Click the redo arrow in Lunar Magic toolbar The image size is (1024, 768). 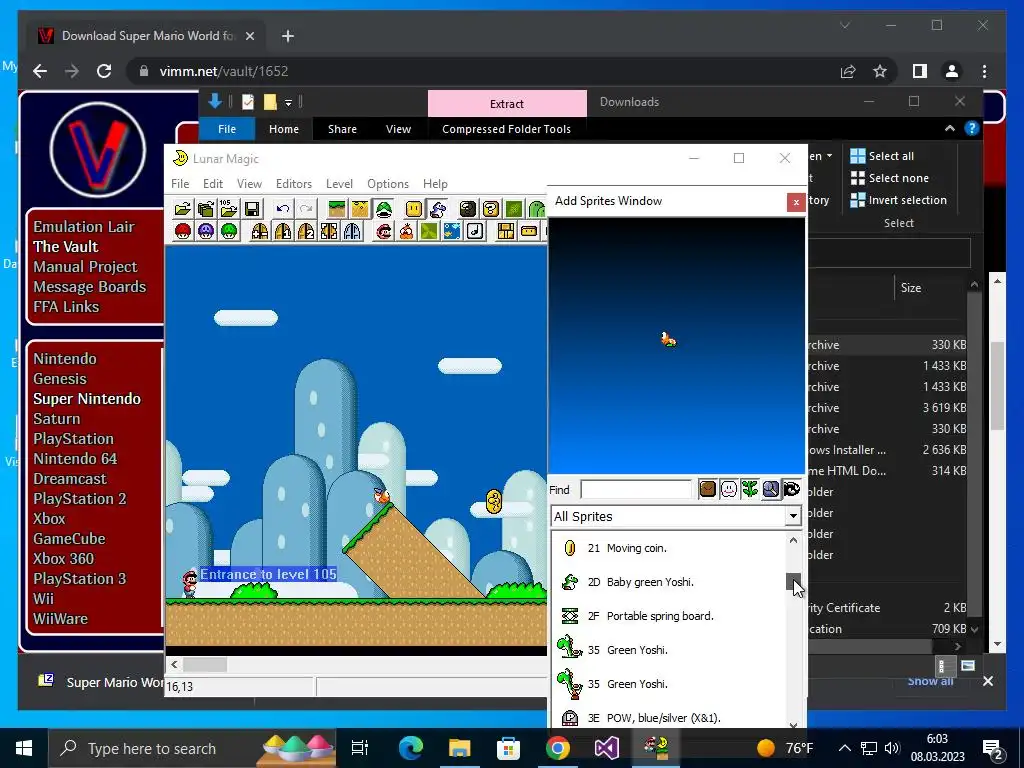[x=306, y=209]
